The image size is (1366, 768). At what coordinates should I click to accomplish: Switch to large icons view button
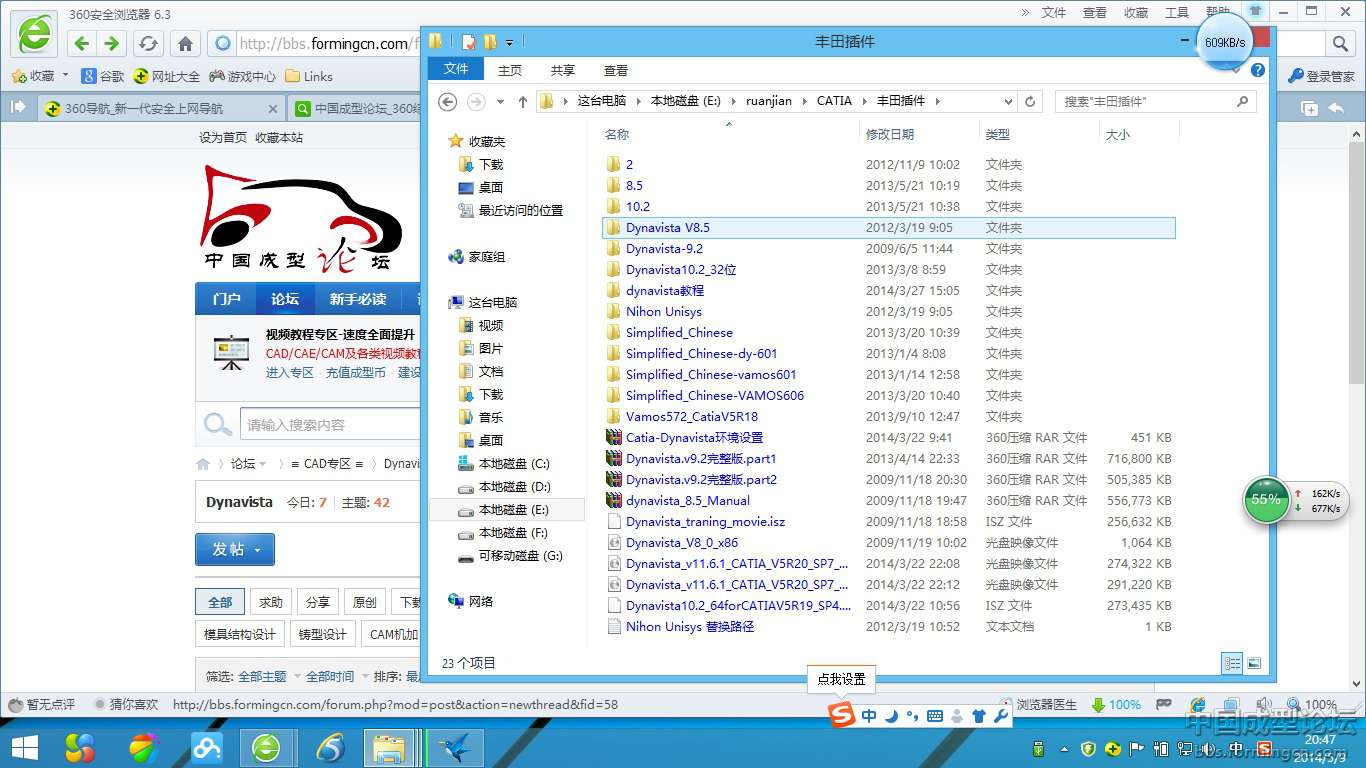coord(1254,663)
